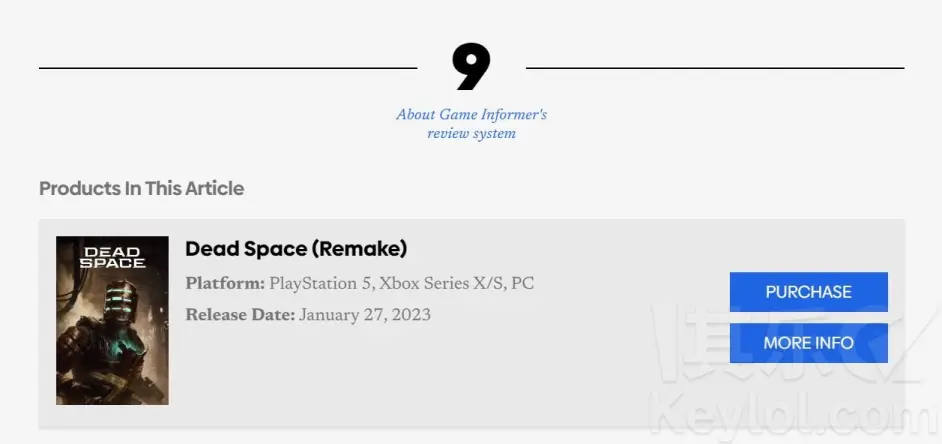Click the PC platform text
This screenshot has height=444, width=942.
coord(523,284)
